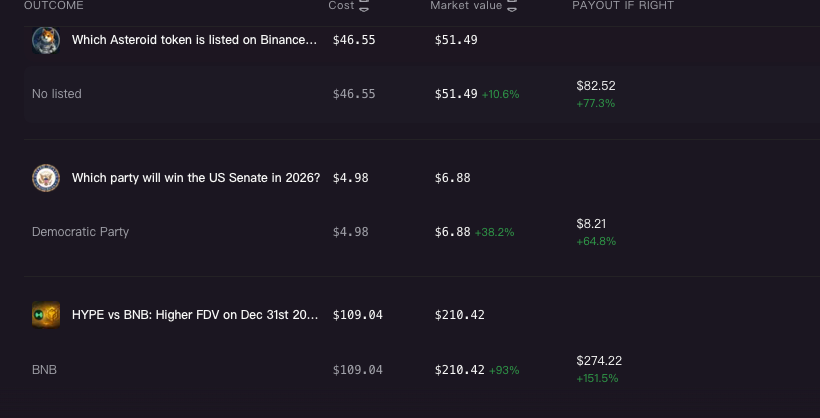Screen dimensions: 820x418
Task: Open 'HYPE vs BNB: Higher FDV' market
Action: click(195, 315)
